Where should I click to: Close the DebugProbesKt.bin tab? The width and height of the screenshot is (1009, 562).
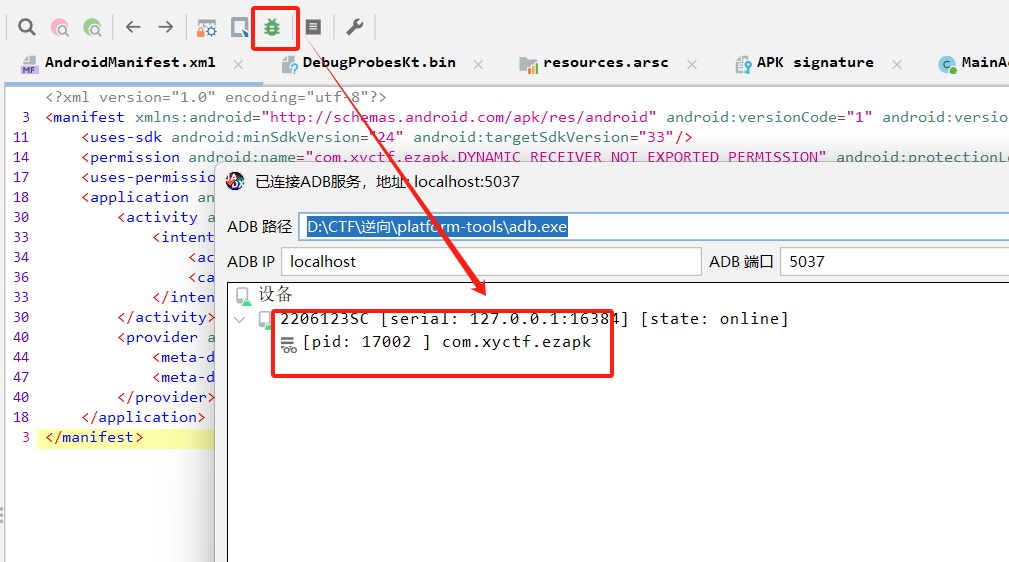click(478, 64)
